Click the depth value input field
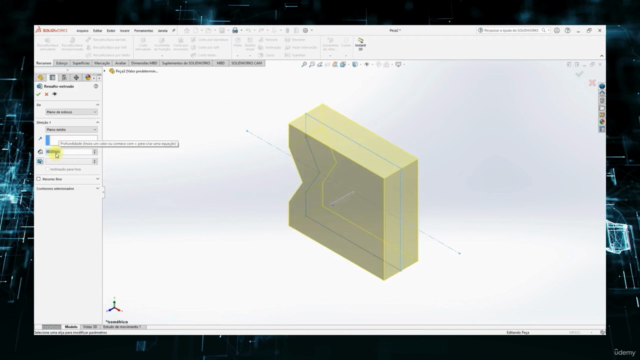The image size is (640, 360). [69, 151]
